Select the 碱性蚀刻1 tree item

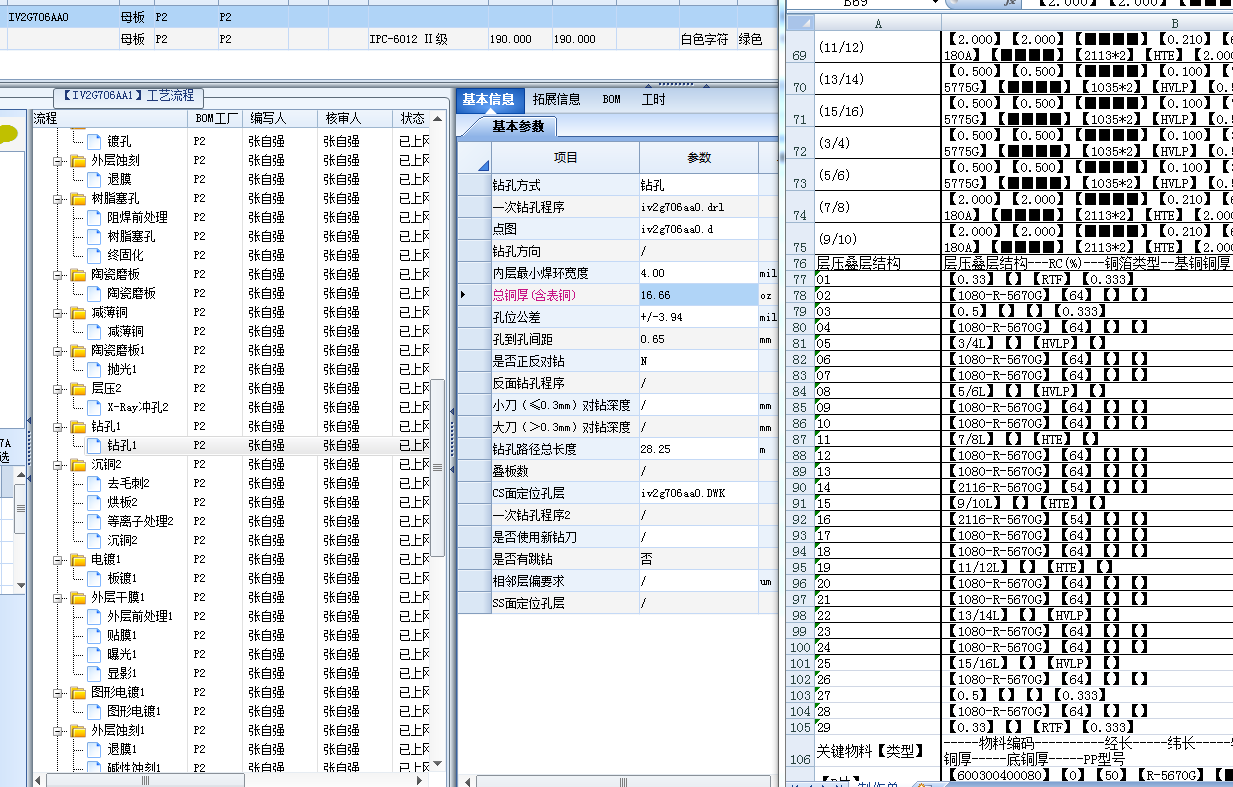click(x=133, y=768)
